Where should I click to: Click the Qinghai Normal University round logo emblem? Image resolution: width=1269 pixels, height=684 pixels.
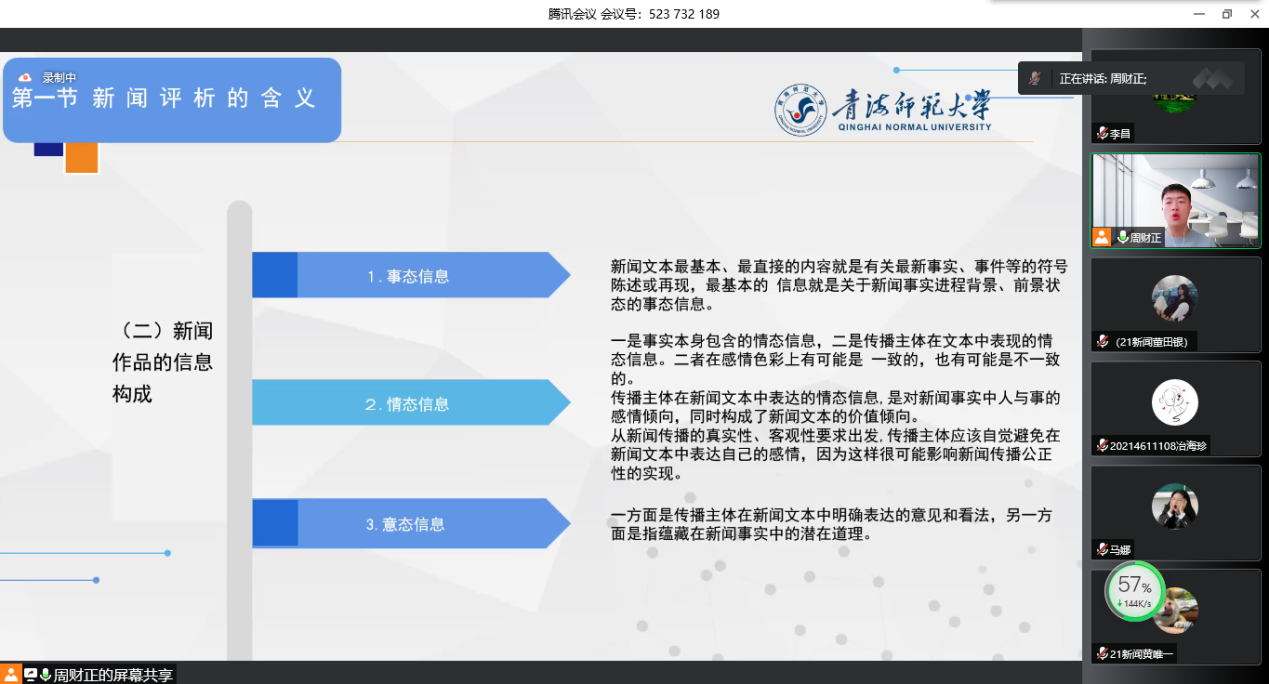point(801,110)
